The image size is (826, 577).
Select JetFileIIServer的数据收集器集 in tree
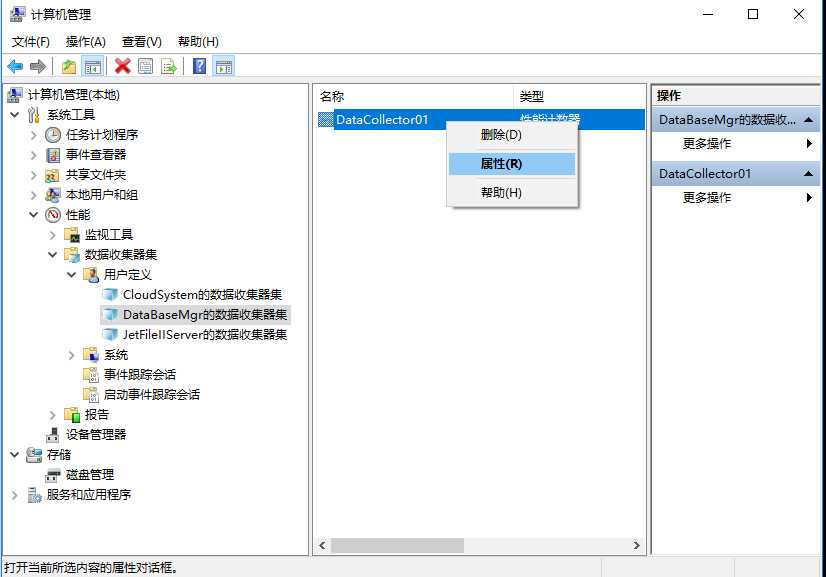(x=205, y=335)
